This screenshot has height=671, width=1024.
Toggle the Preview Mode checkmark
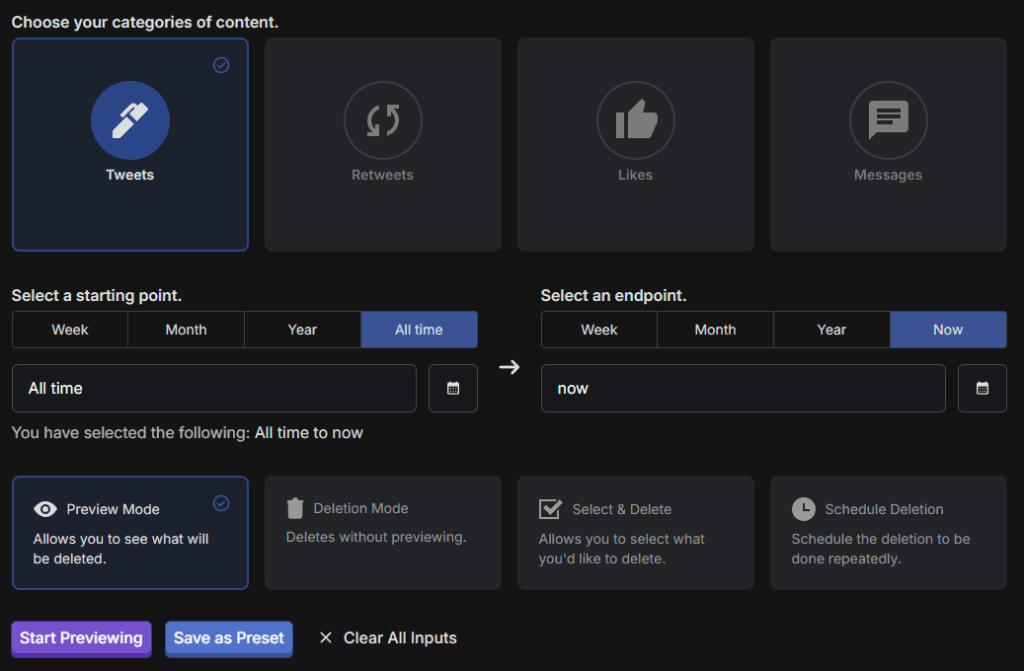pyautogui.click(x=222, y=503)
